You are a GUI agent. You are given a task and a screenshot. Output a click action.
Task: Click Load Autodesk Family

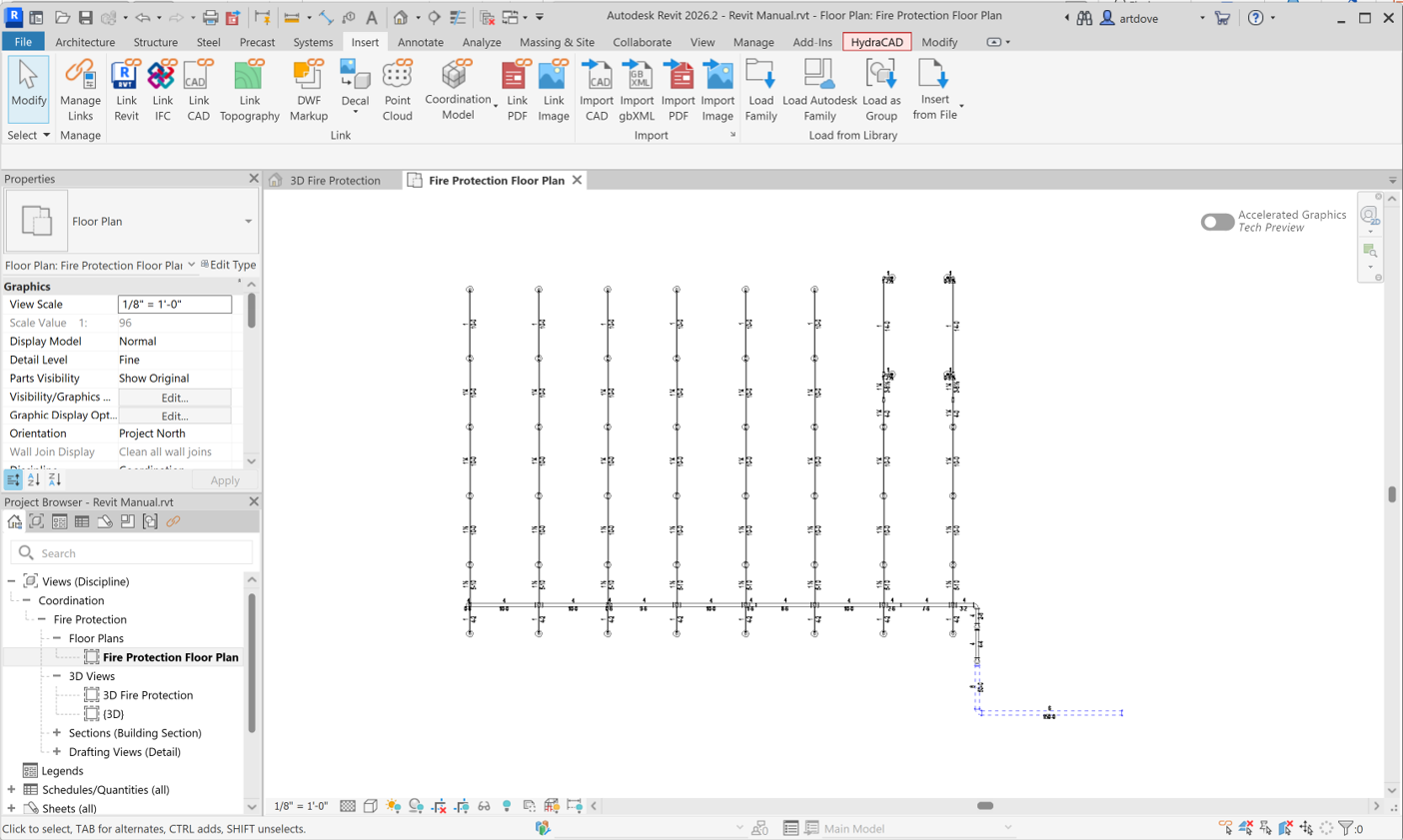click(x=819, y=90)
